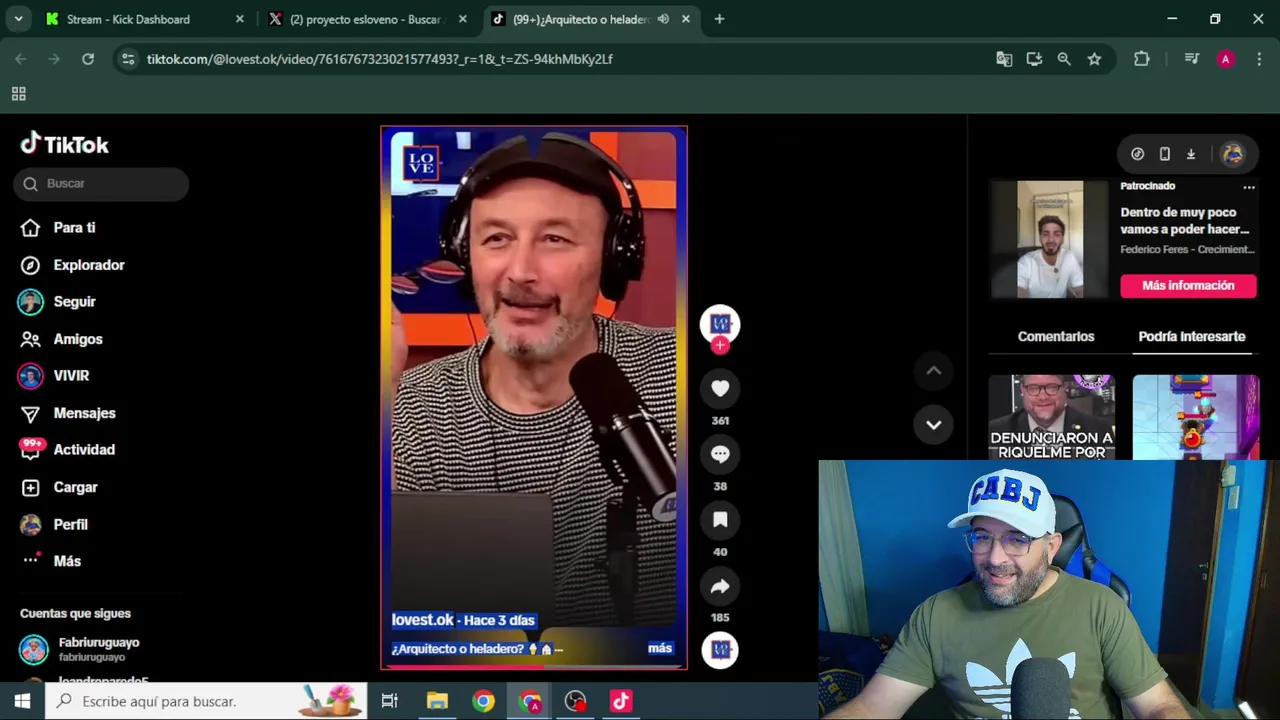Image resolution: width=1280 pixels, height=720 pixels.
Task: Open 'Denunciaron a Riquelme' suggested video
Action: pyautogui.click(x=1052, y=418)
